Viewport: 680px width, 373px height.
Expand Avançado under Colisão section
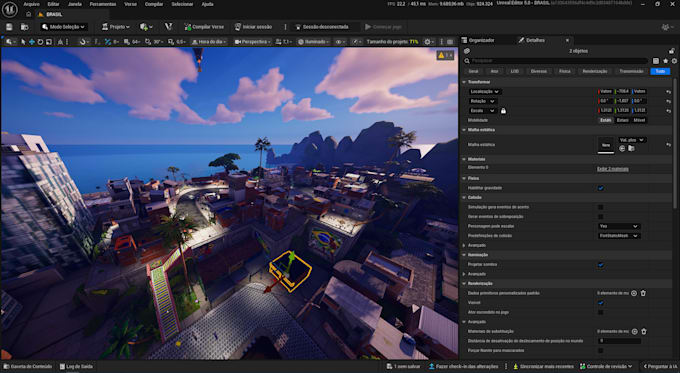[464, 245]
